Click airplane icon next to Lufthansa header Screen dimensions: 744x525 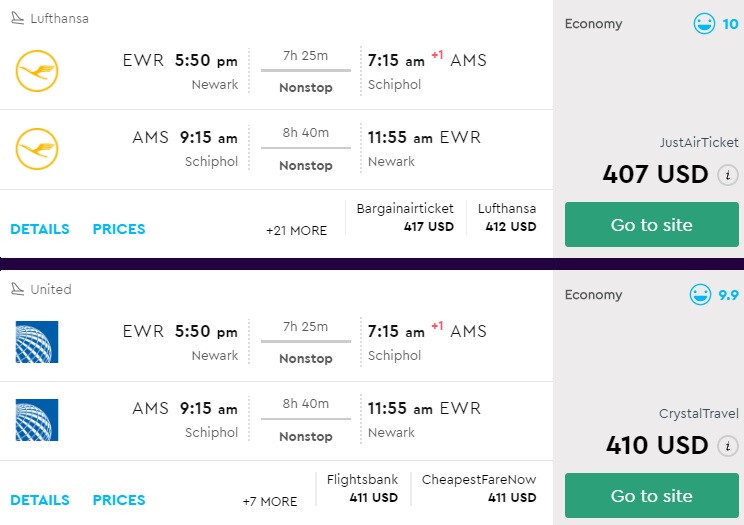pos(17,18)
